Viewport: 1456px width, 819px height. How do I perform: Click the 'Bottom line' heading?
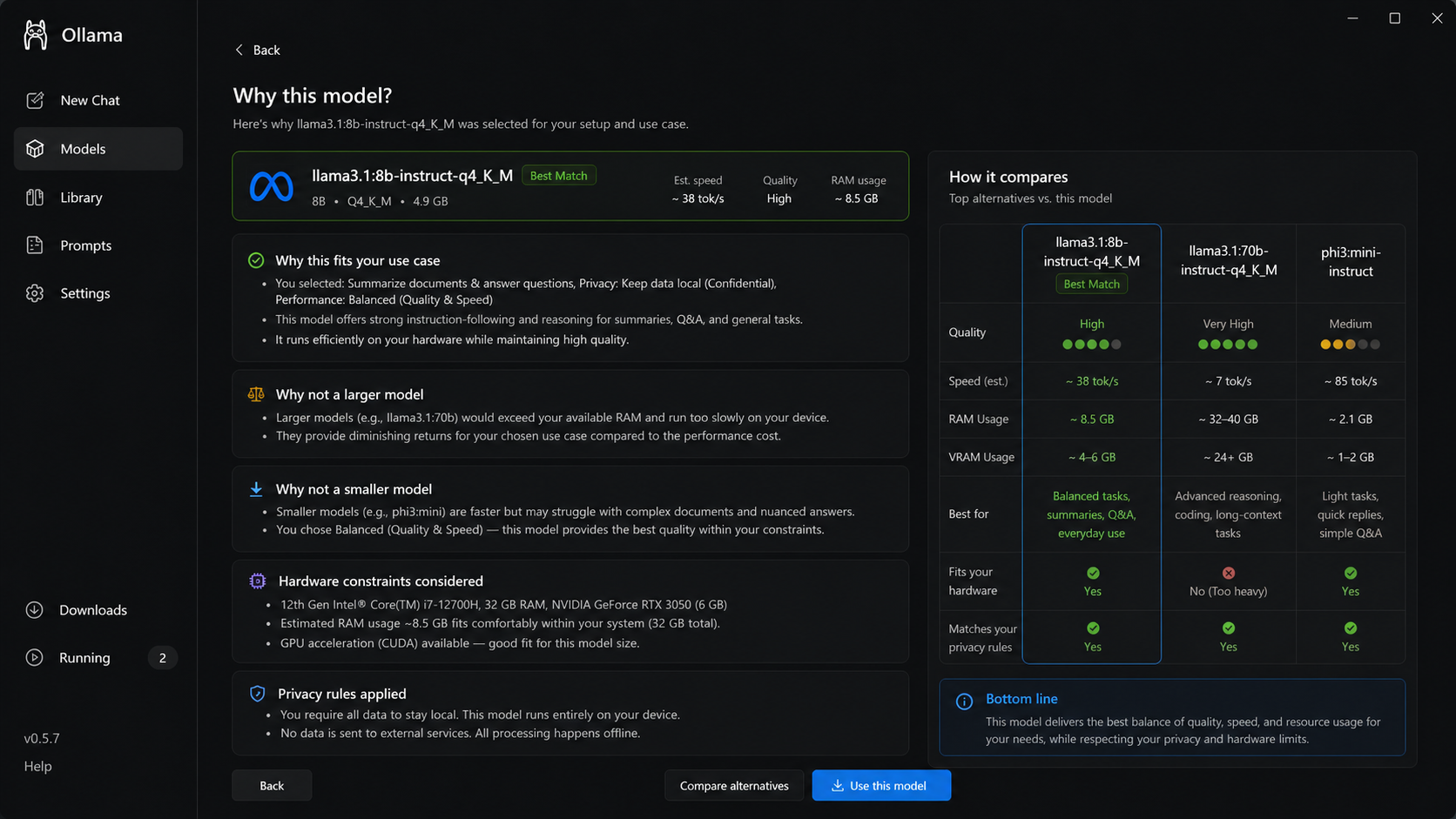point(1021,699)
